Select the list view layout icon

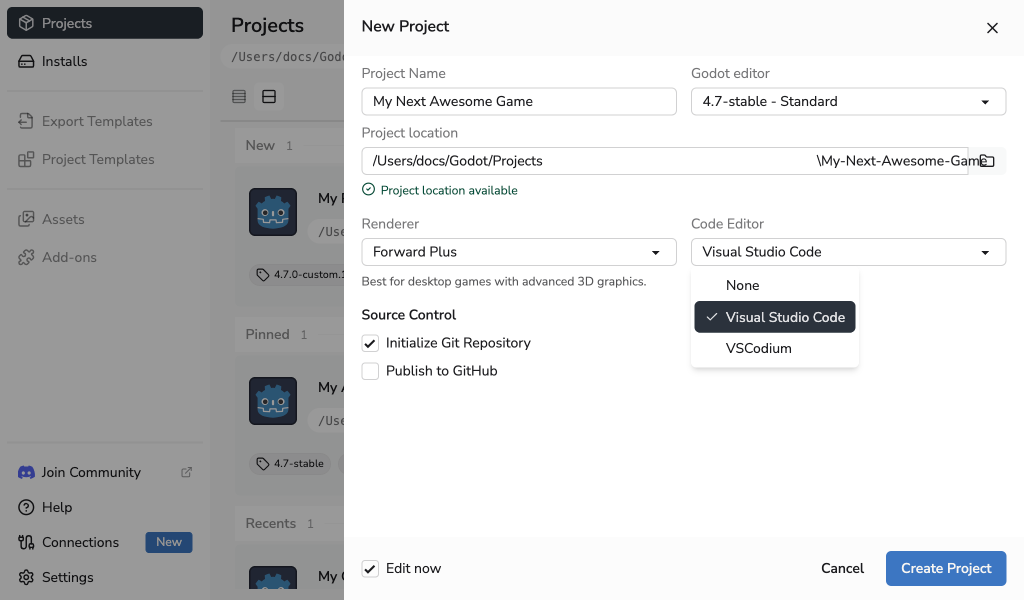[239, 97]
